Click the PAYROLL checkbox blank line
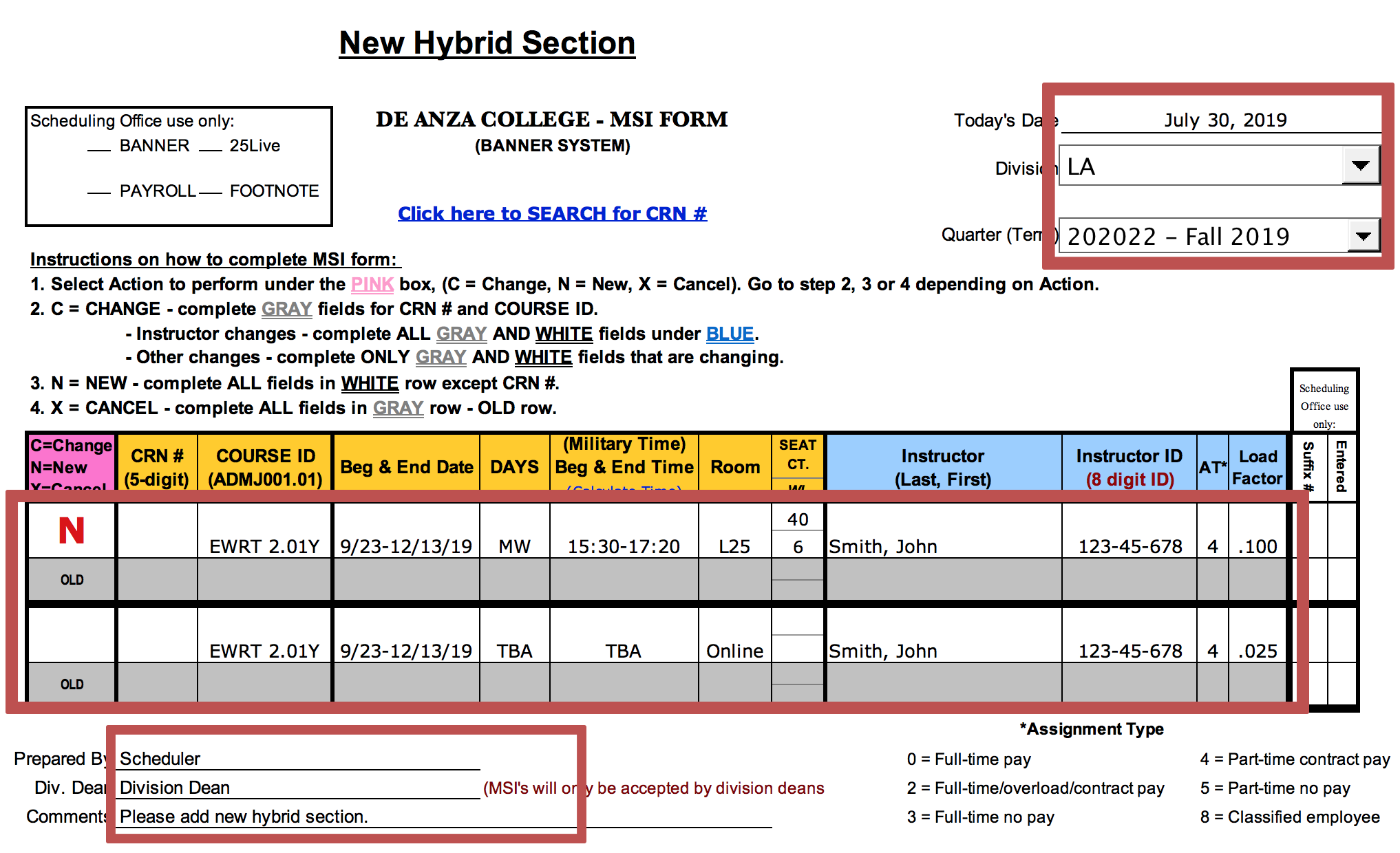Screen dimensions: 1400x853 (99, 194)
